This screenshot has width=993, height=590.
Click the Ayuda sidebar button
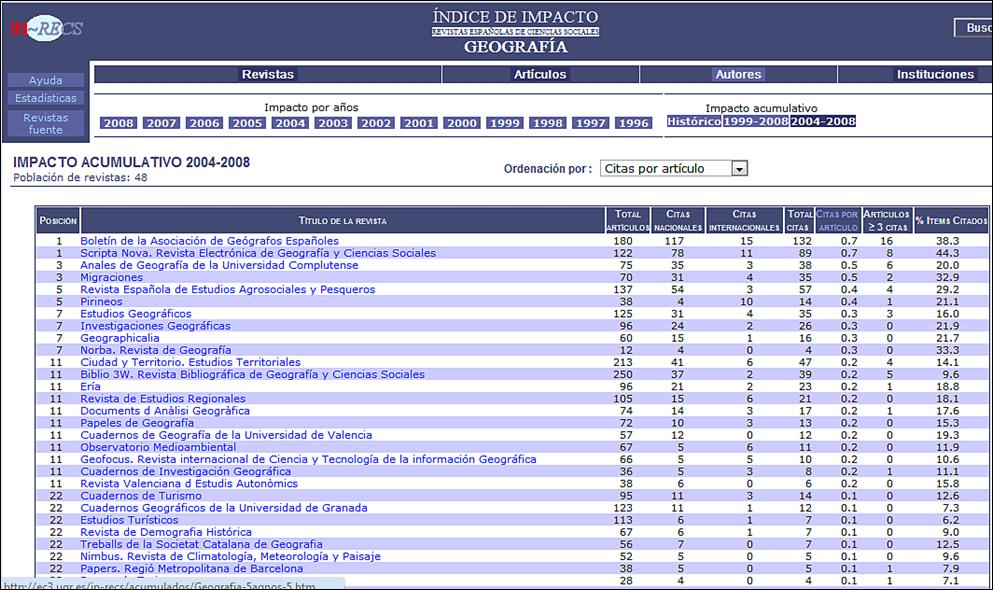coord(45,80)
